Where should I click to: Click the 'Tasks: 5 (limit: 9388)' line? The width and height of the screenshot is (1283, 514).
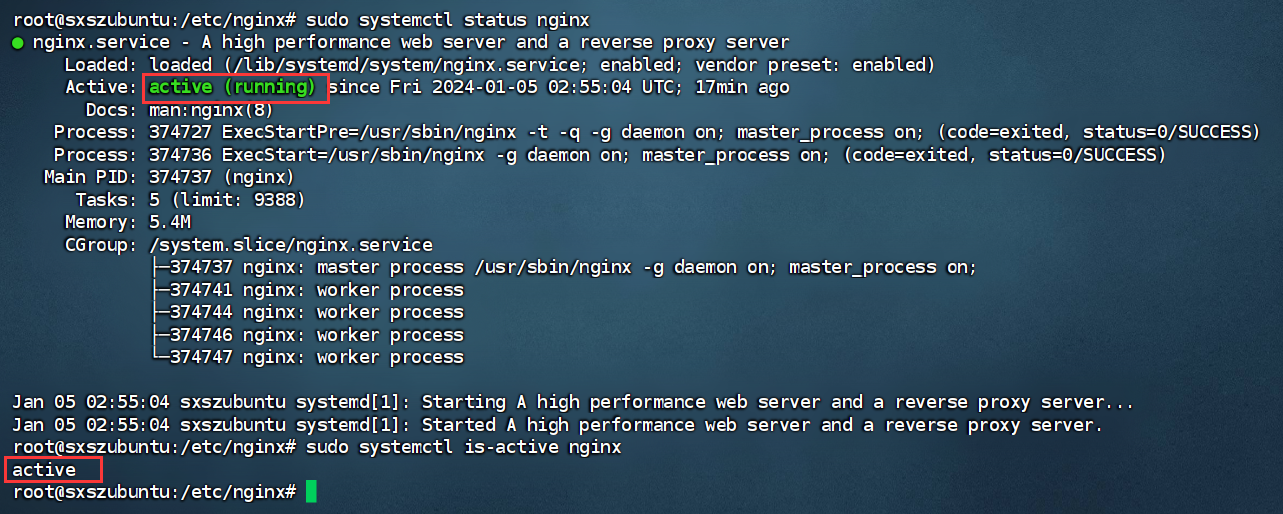190,200
